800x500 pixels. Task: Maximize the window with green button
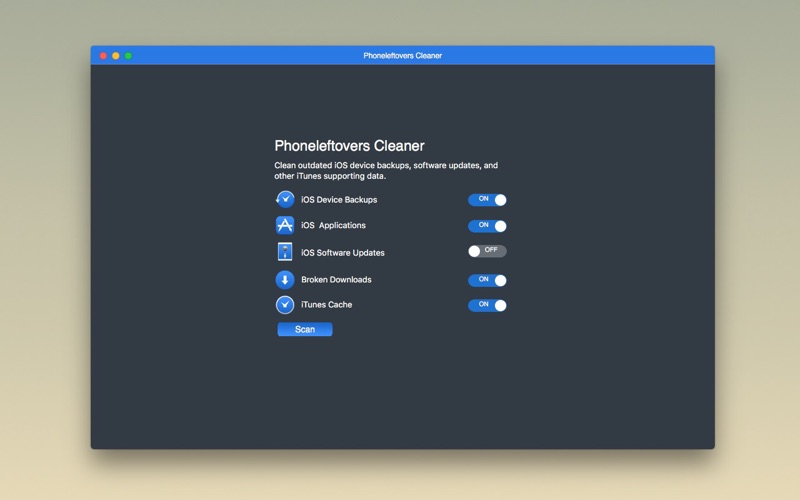pos(129,56)
